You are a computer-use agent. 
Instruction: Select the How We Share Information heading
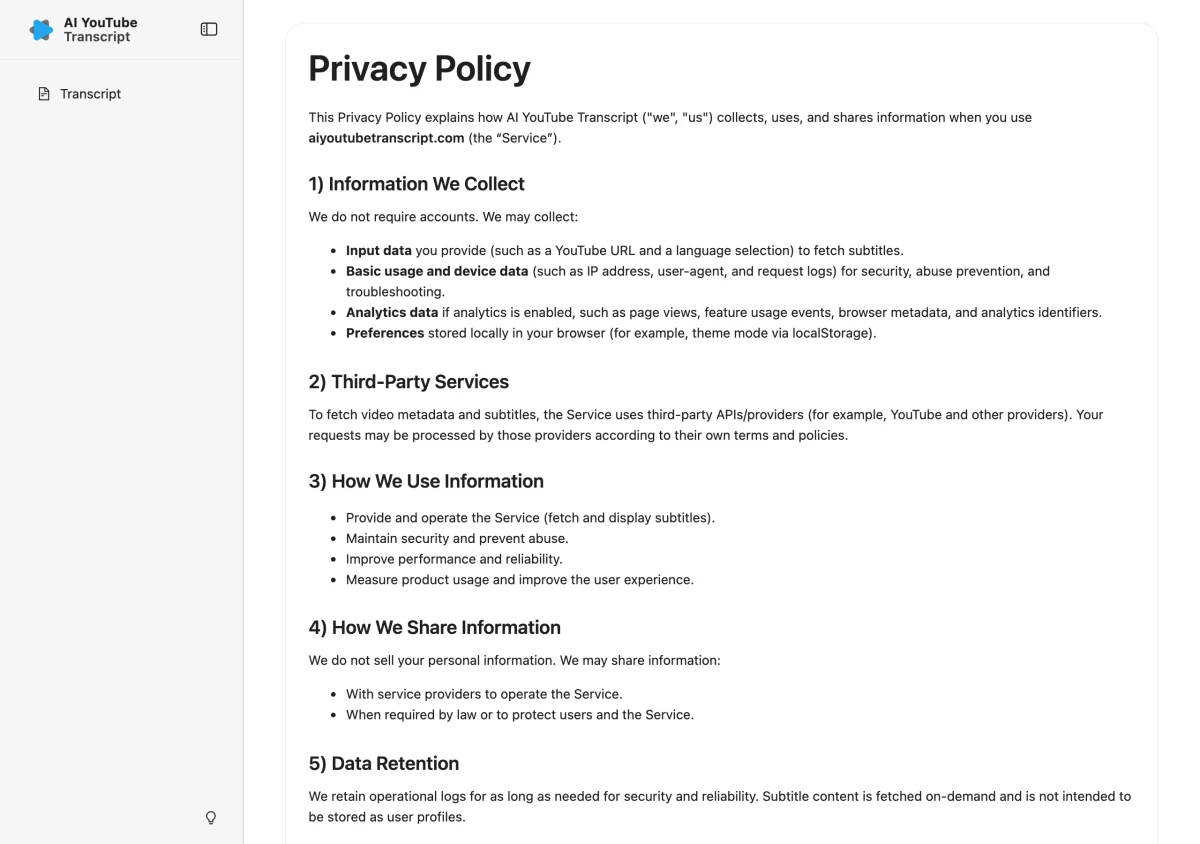pyautogui.click(x=434, y=627)
